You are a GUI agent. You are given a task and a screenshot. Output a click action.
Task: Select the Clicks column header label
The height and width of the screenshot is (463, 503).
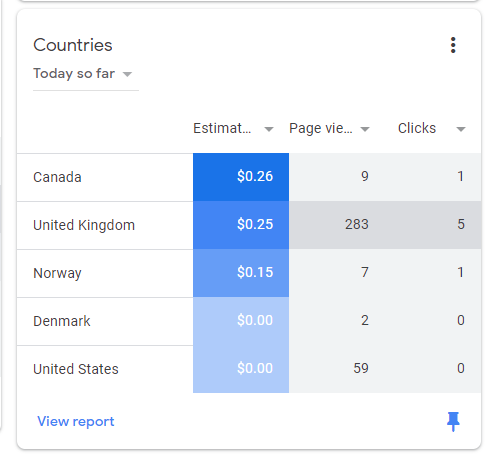click(417, 128)
